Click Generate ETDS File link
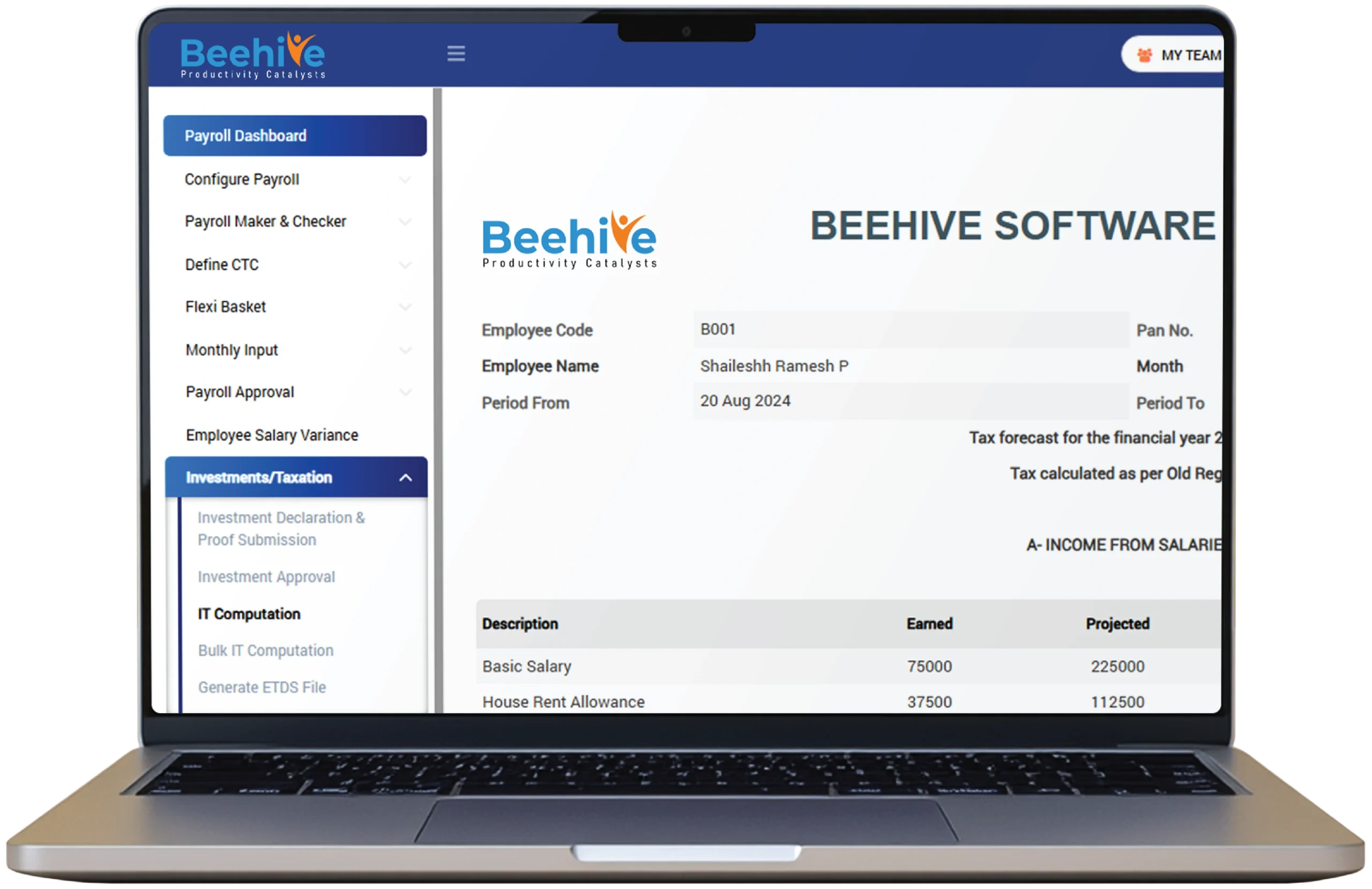 click(x=262, y=688)
